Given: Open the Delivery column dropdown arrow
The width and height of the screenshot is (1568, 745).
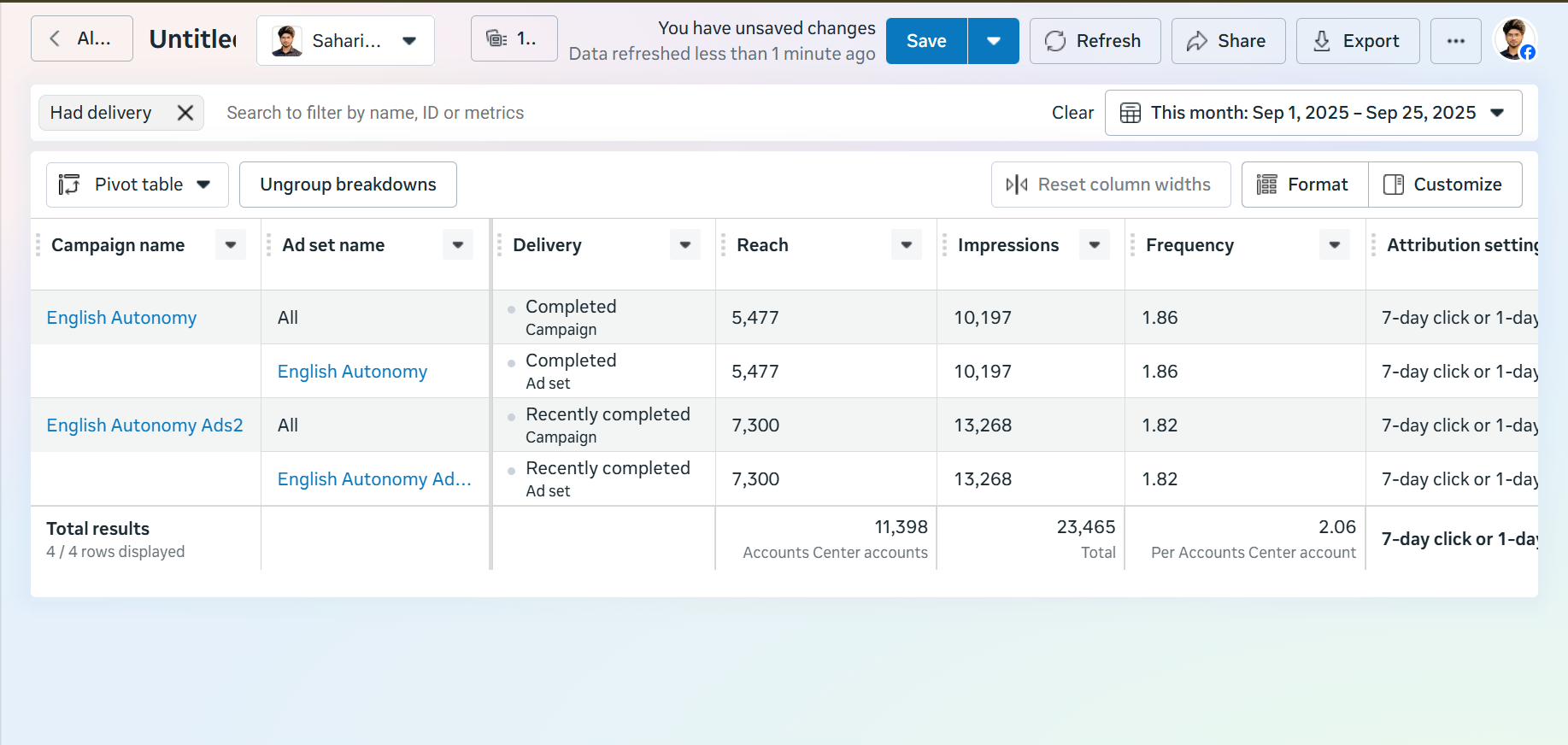Looking at the screenshot, I should (x=684, y=245).
